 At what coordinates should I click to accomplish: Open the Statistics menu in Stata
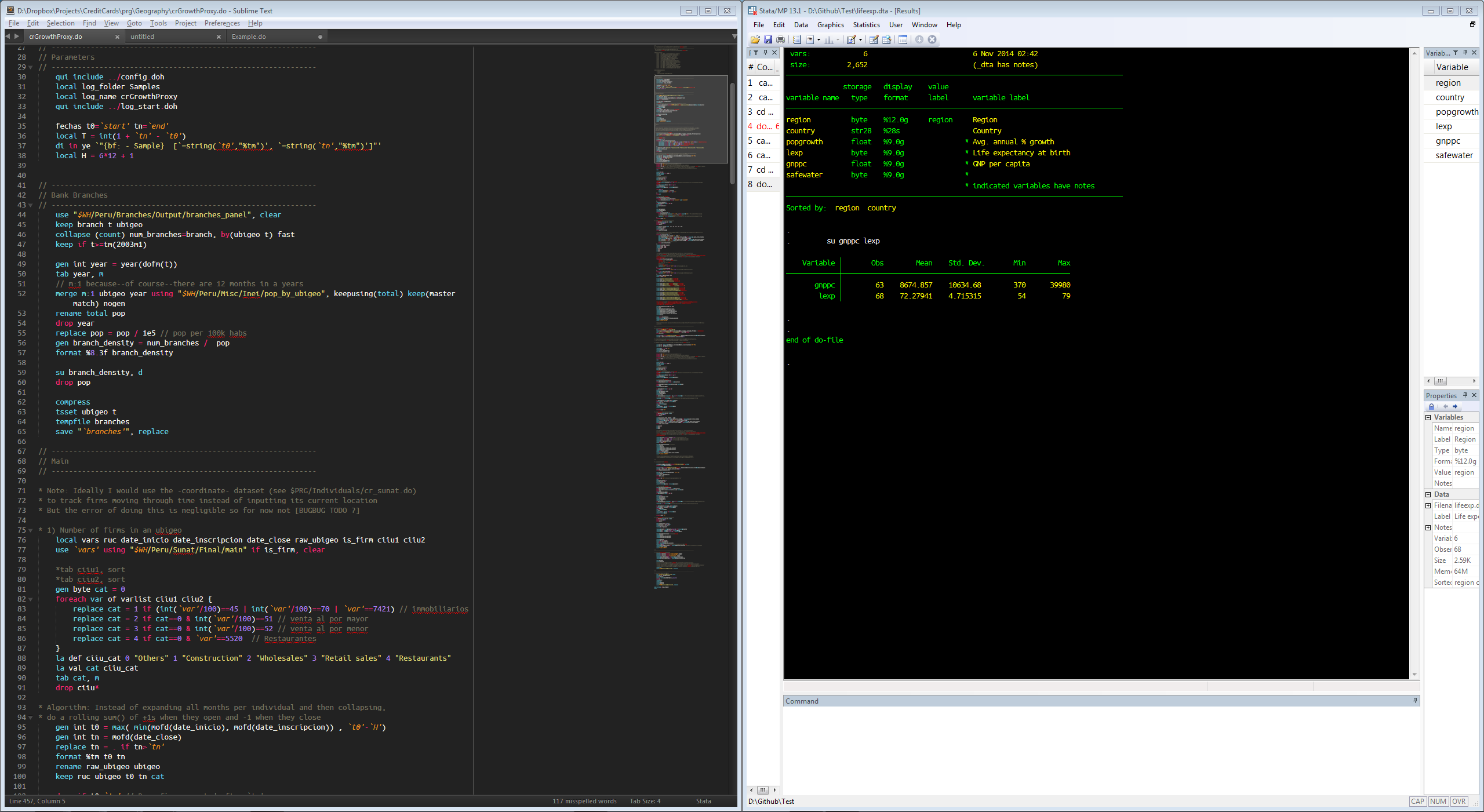(866, 25)
